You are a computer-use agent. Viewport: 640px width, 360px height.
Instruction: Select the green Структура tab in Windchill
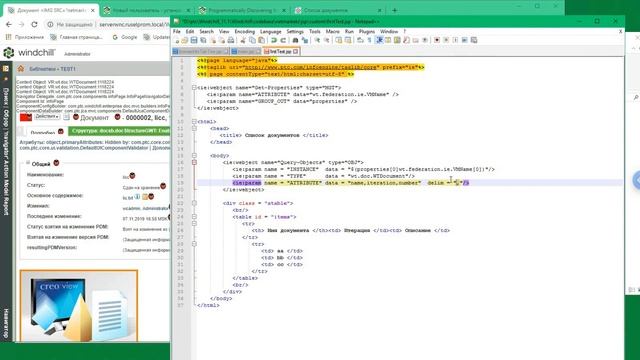click(x=119, y=131)
